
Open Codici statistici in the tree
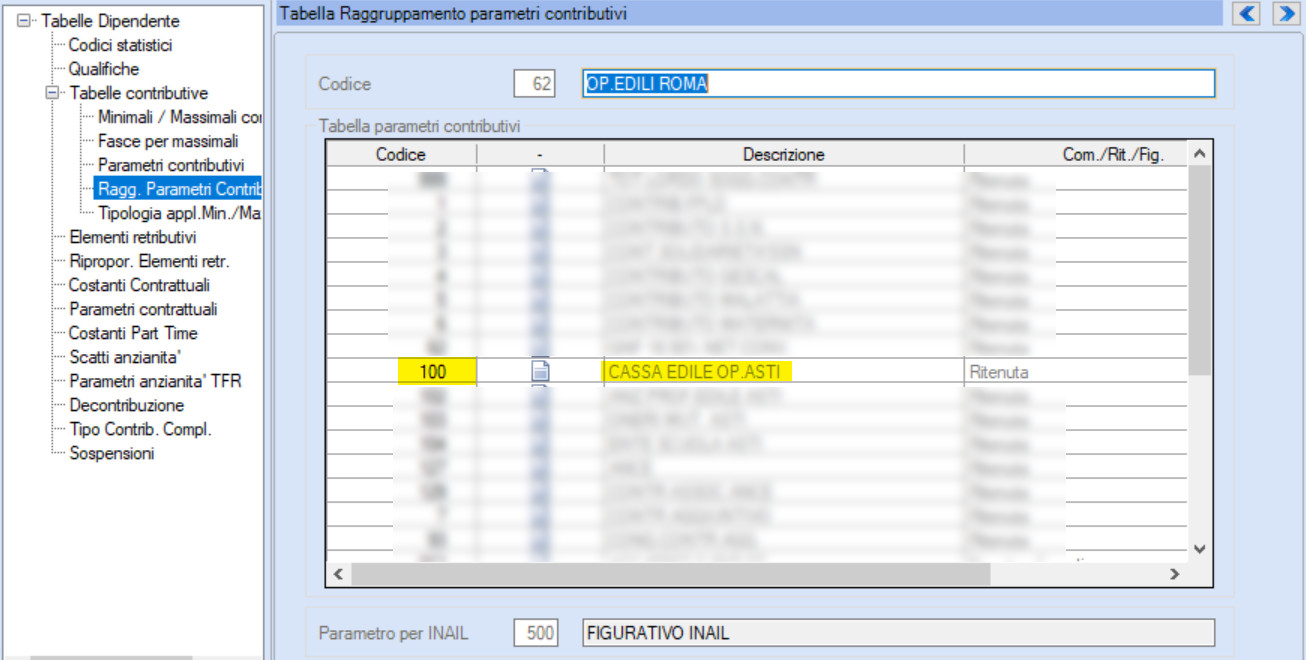[x=120, y=45]
